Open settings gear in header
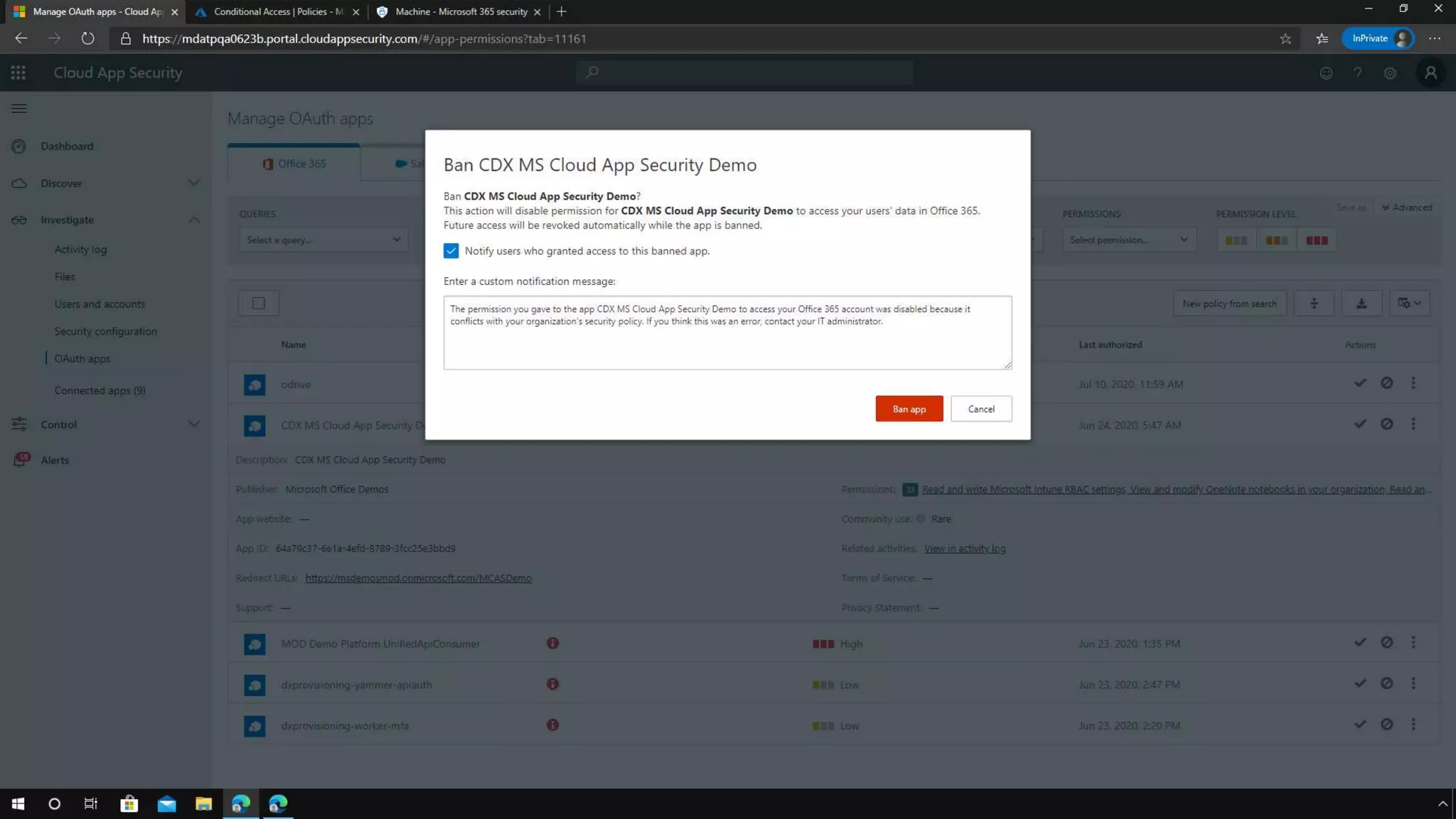1456x819 pixels. coord(1390,73)
